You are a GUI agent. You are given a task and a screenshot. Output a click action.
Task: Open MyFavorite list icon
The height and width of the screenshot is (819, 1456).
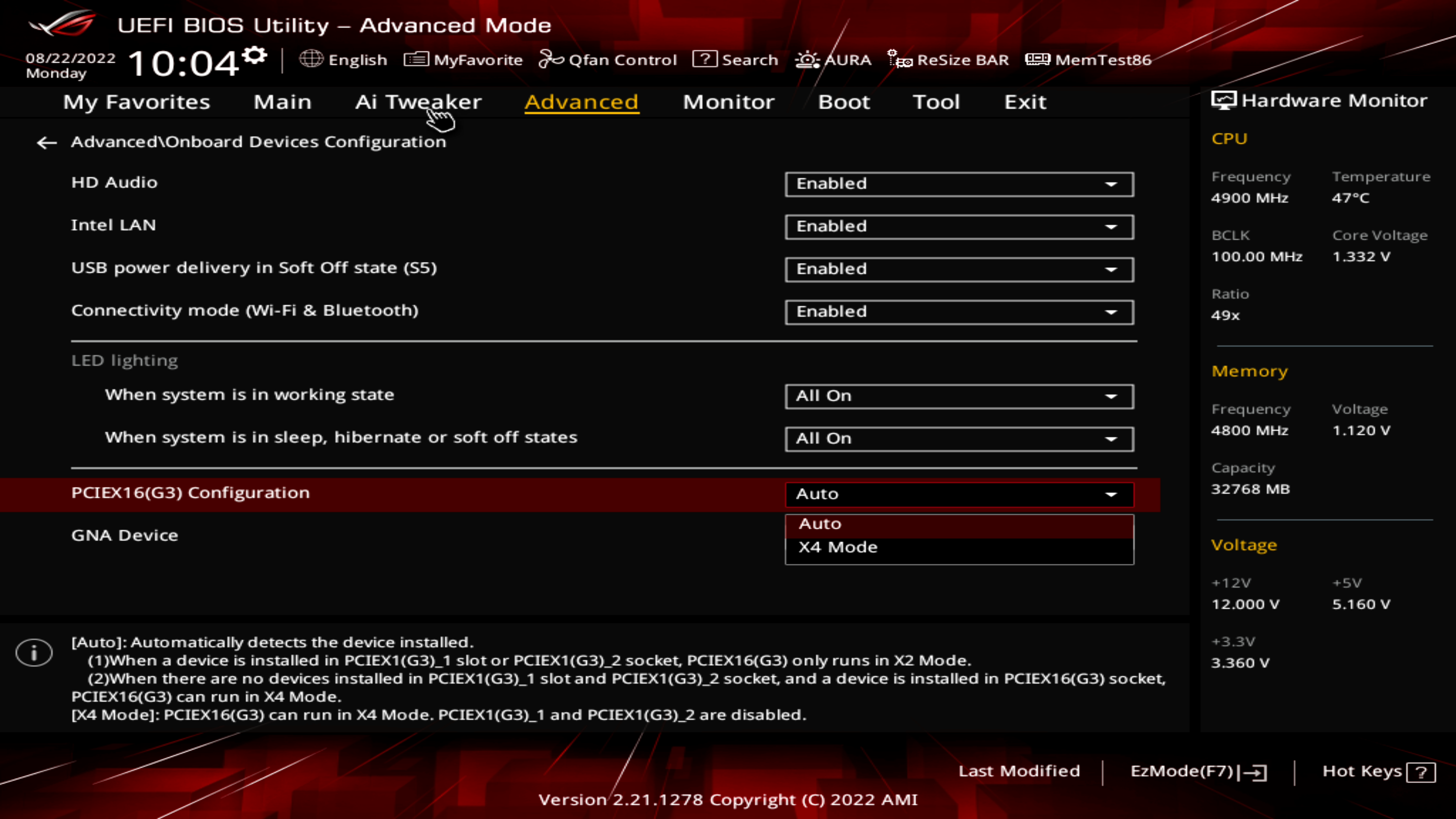[416, 60]
